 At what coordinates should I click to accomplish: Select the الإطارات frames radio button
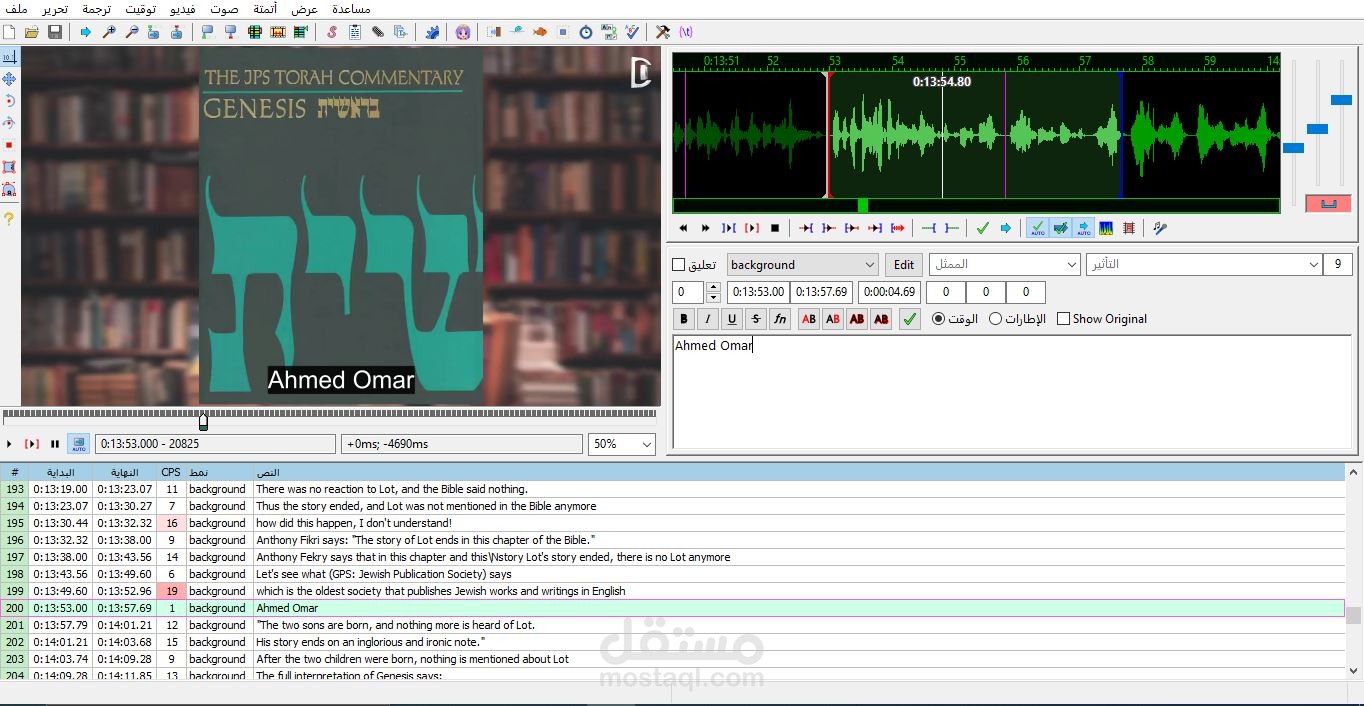[x=995, y=319]
